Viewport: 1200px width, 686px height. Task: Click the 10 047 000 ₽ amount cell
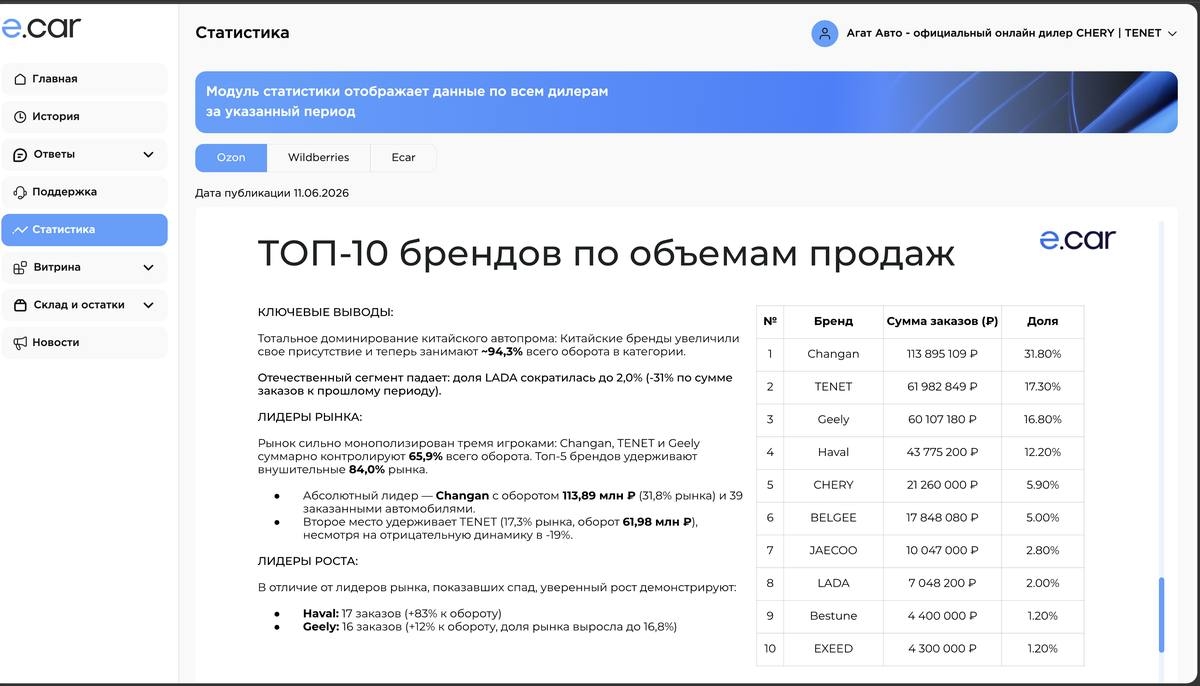942,551
